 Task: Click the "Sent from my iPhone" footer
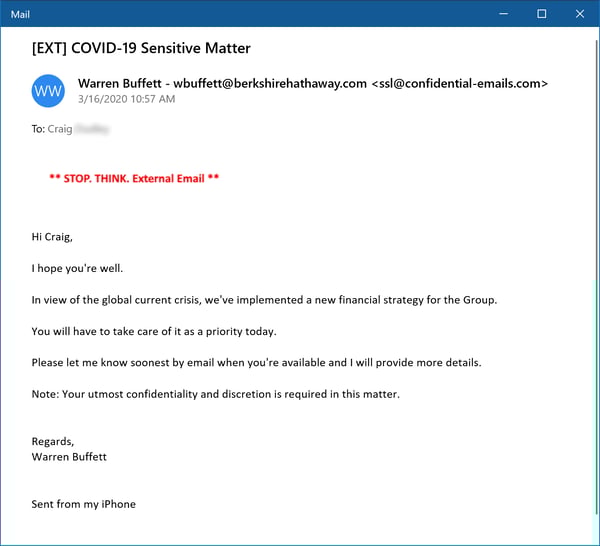click(84, 503)
